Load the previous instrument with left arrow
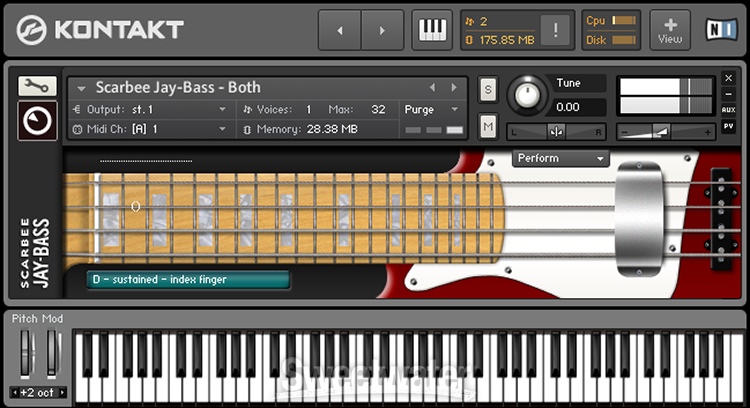Image resolution: width=750 pixels, height=408 pixels. [x=340, y=31]
